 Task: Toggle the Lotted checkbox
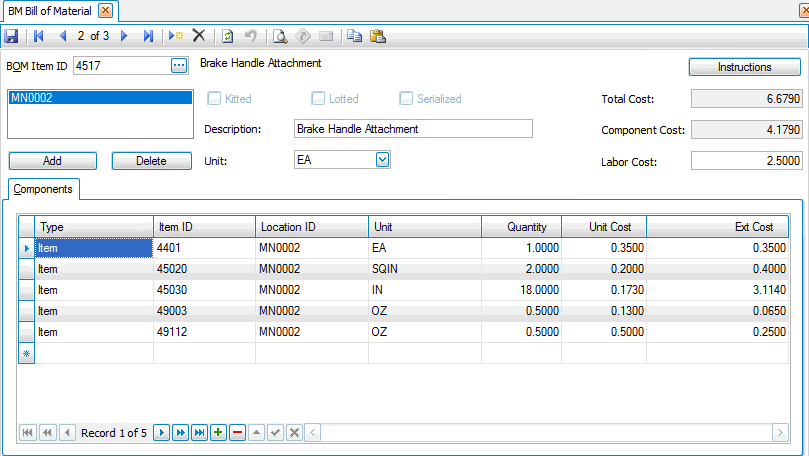coord(318,99)
